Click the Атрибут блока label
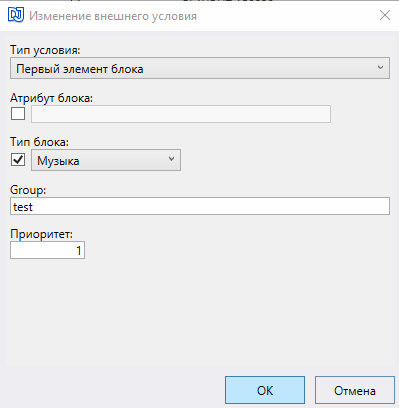The image size is (399, 408). pyautogui.click(x=51, y=98)
